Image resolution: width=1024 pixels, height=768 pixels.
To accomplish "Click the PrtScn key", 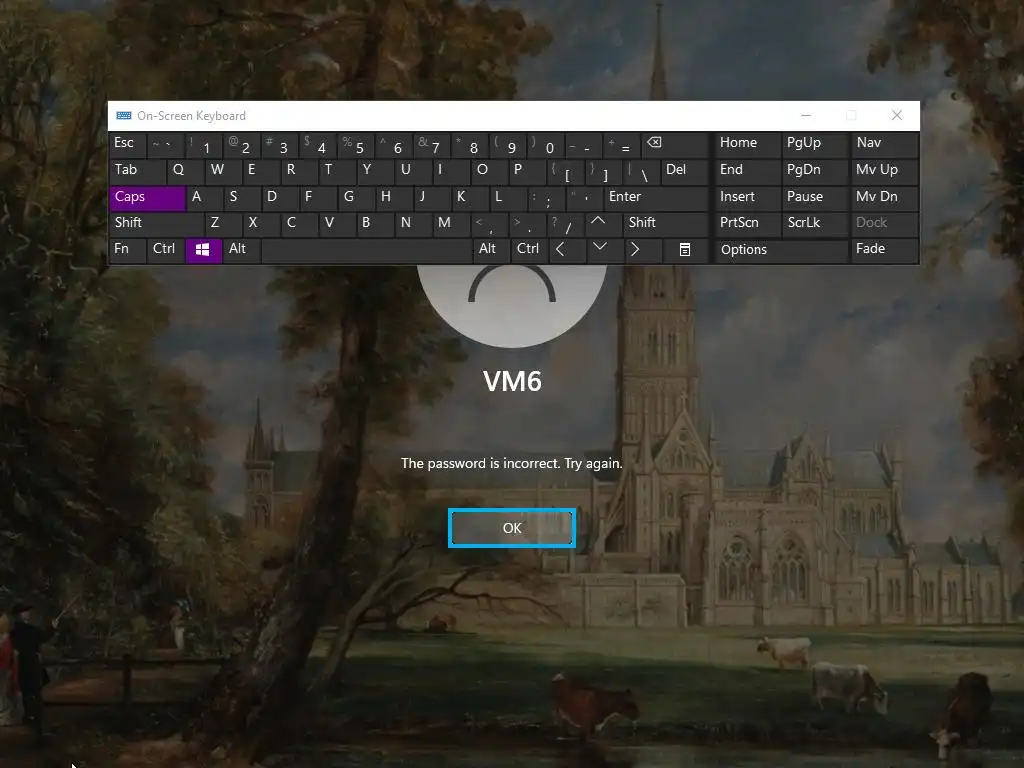I will [747, 224].
